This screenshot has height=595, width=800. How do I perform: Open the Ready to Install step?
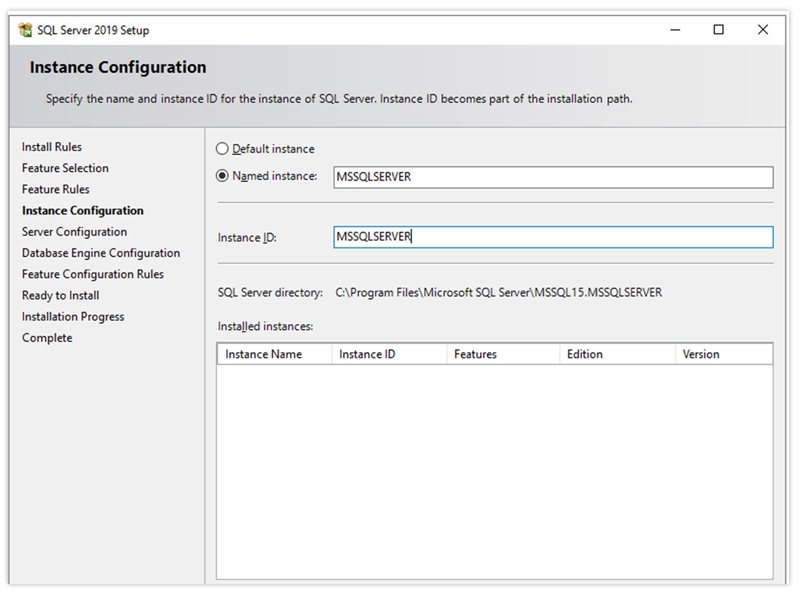[59, 295]
